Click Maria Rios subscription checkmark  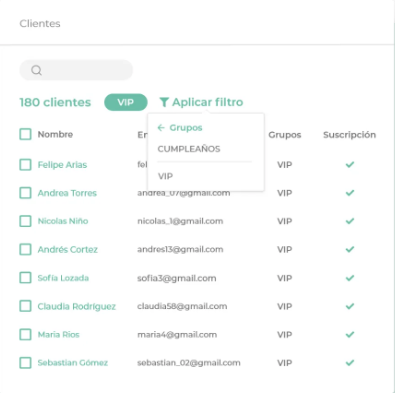click(350, 334)
